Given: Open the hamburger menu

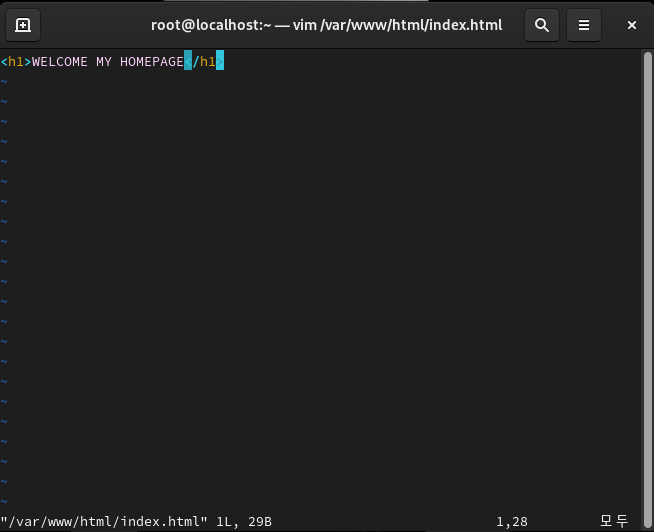Looking at the screenshot, I should pyautogui.click(x=584, y=25).
